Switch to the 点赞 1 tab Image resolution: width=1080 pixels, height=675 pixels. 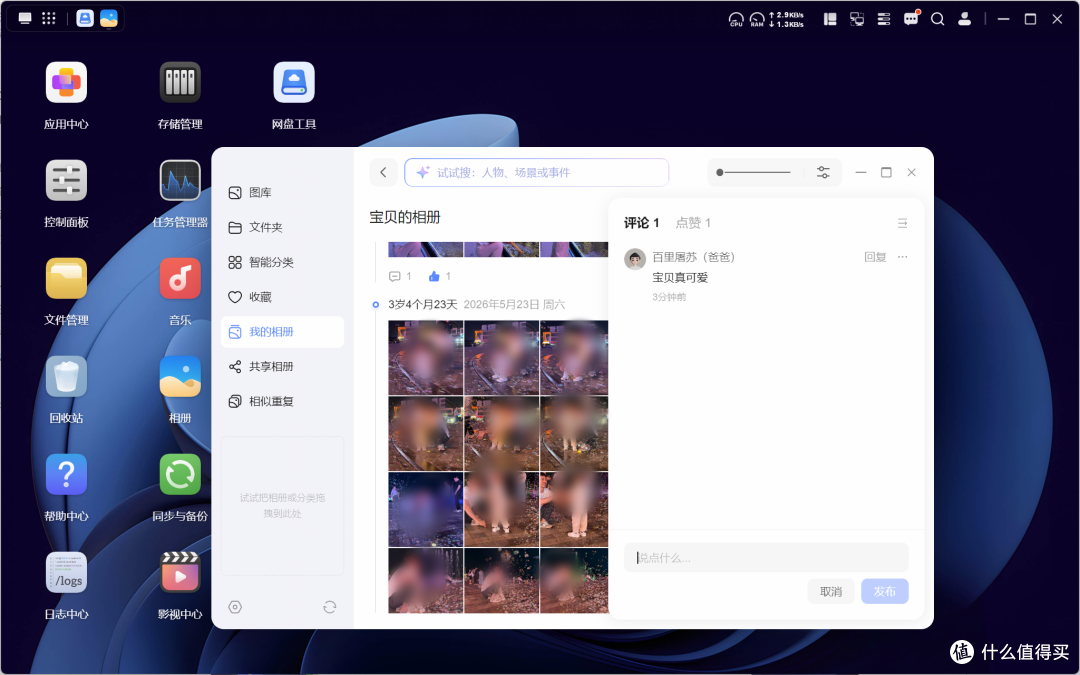click(693, 222)
